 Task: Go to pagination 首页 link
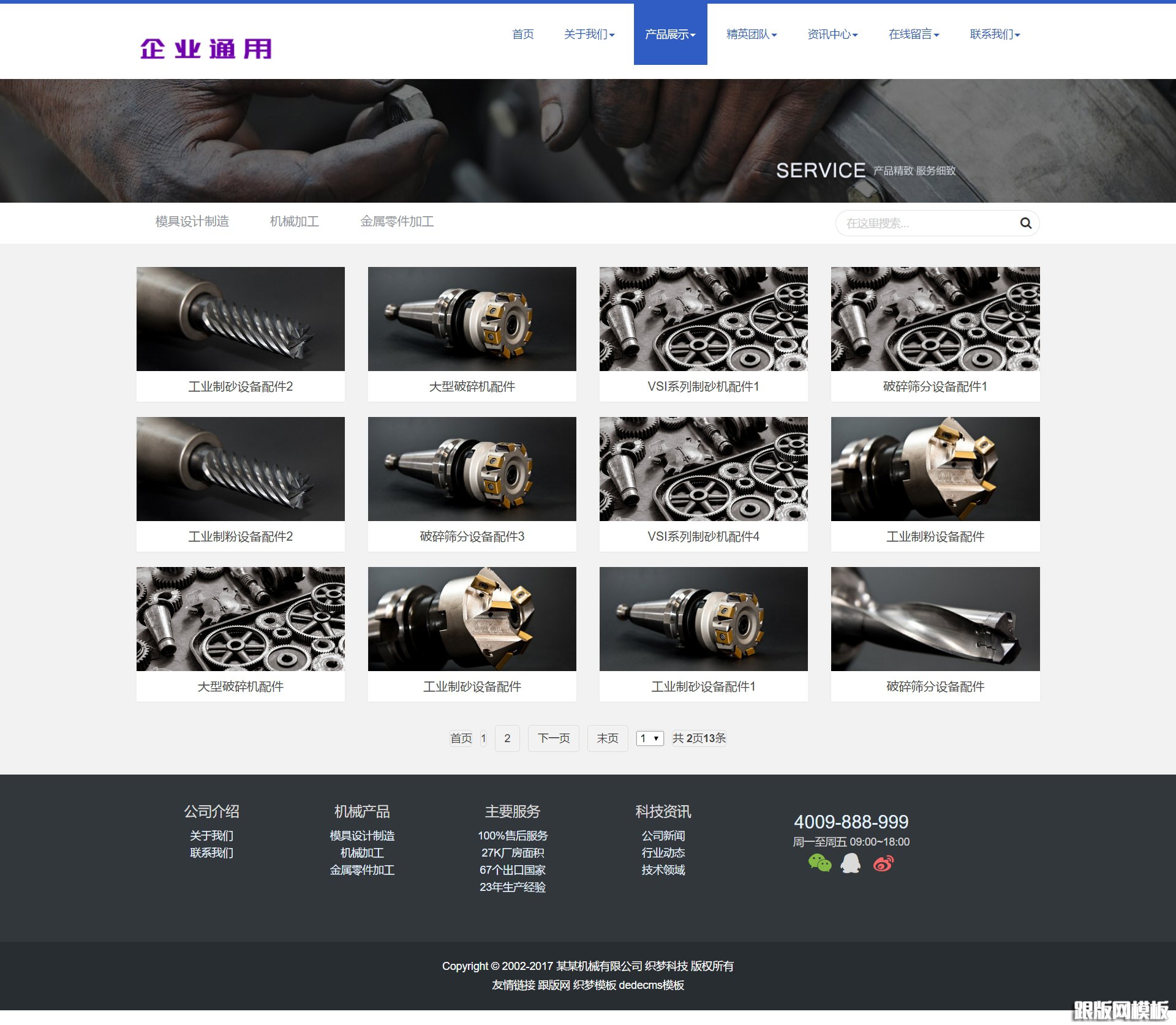[x=461, y=738]
